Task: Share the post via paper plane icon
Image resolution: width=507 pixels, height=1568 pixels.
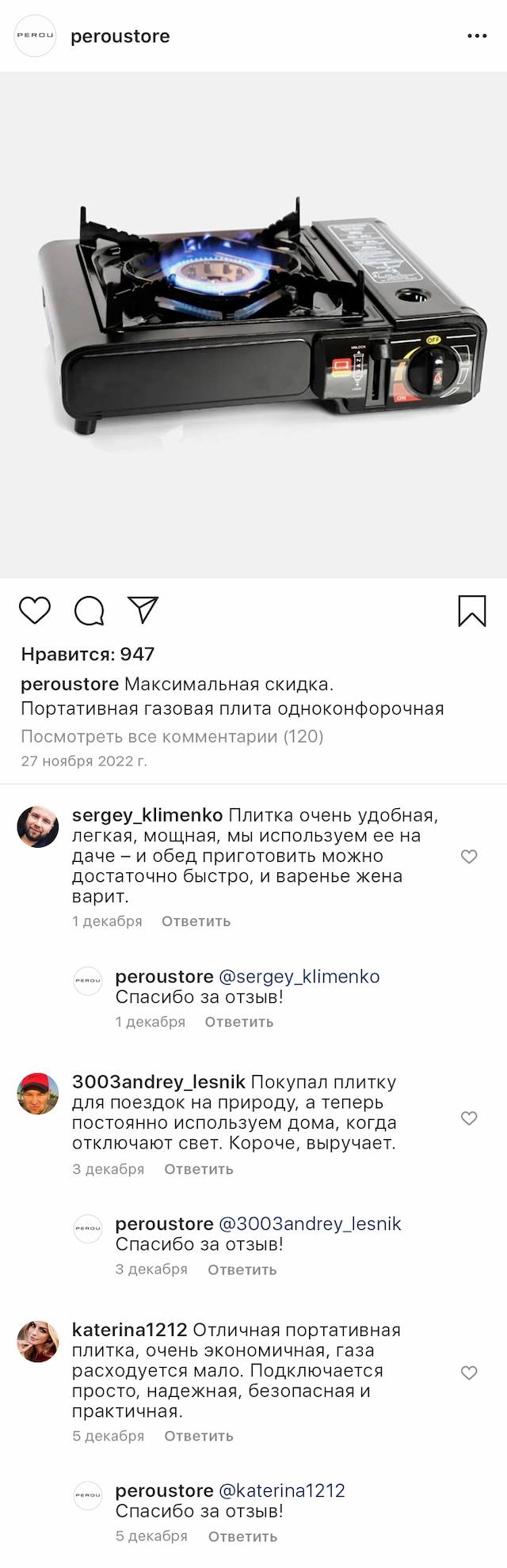Action: tap(143, 609)
